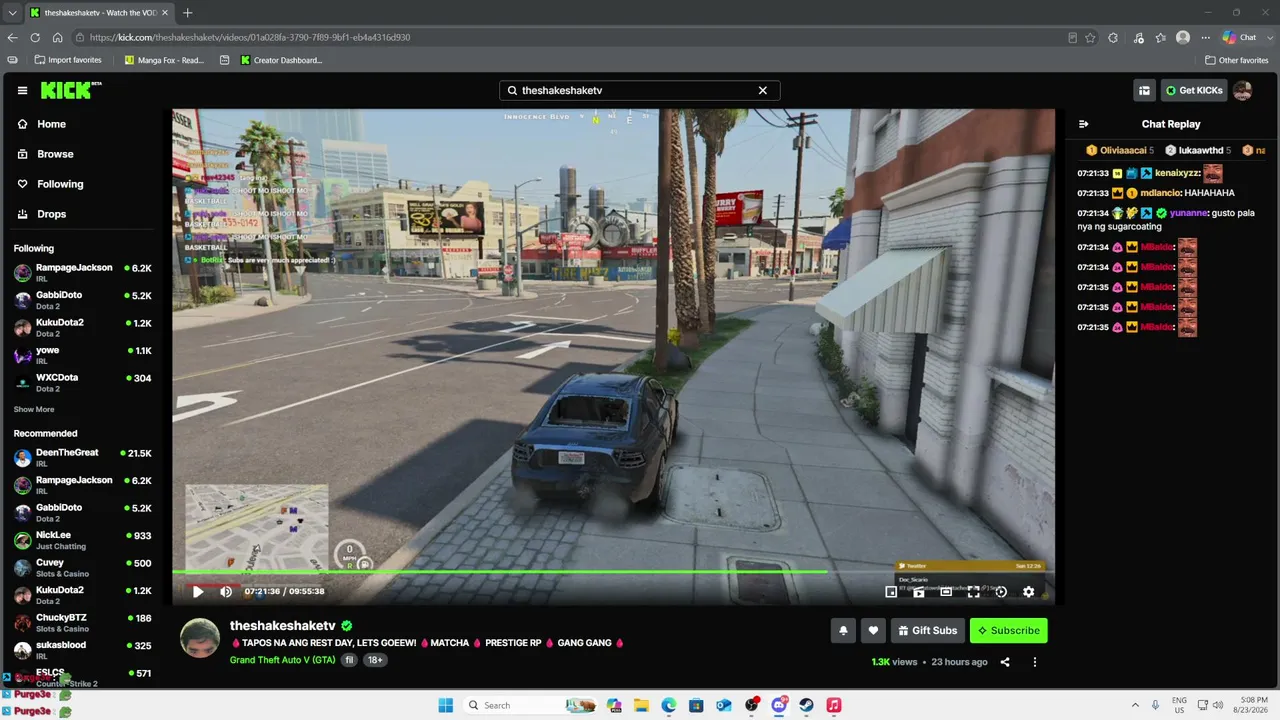Open File Explorer from the taskbar
Screen dimensions: 1280x720
[641, 705]
